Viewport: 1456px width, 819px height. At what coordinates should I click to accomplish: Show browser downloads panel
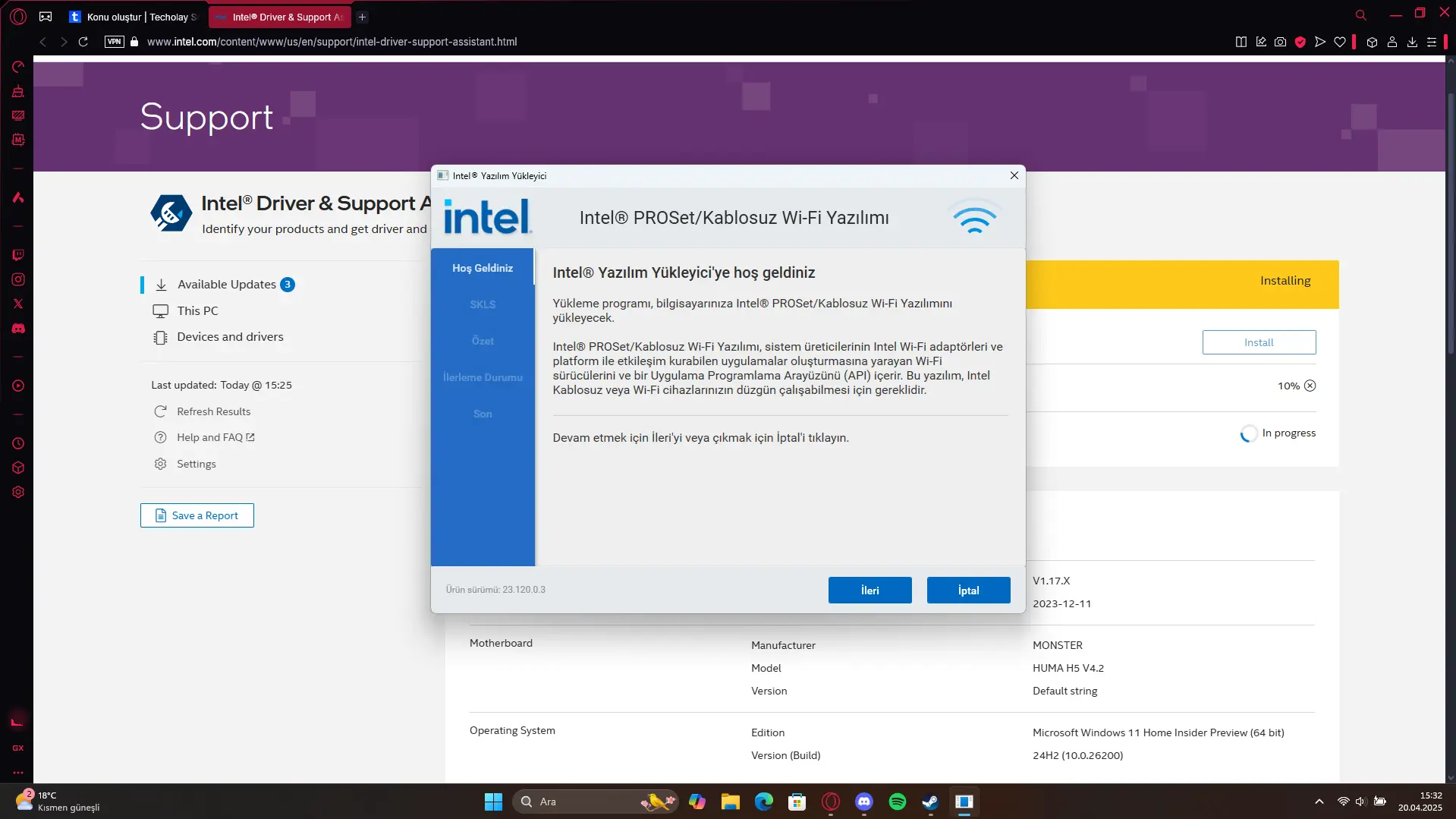(x=1412, y=42)
